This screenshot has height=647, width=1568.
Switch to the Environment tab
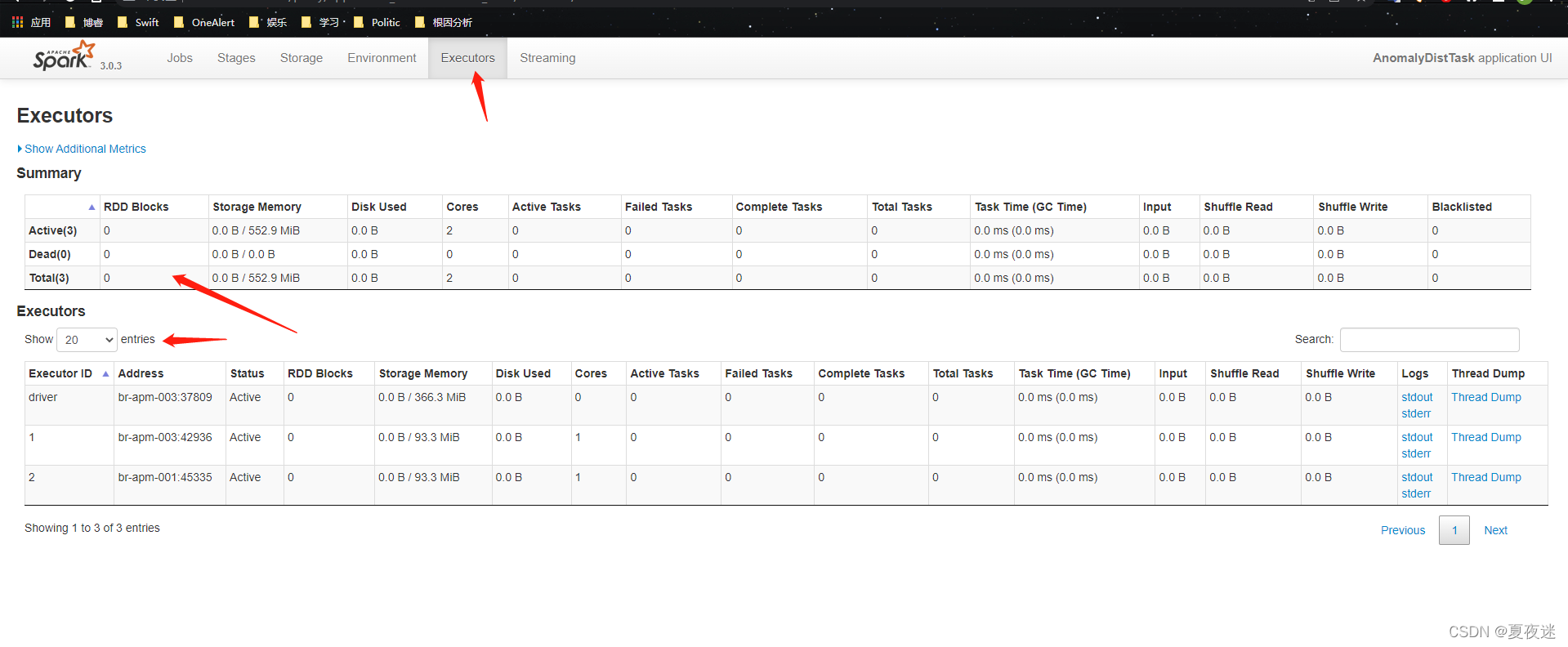(x=382, y=58)
